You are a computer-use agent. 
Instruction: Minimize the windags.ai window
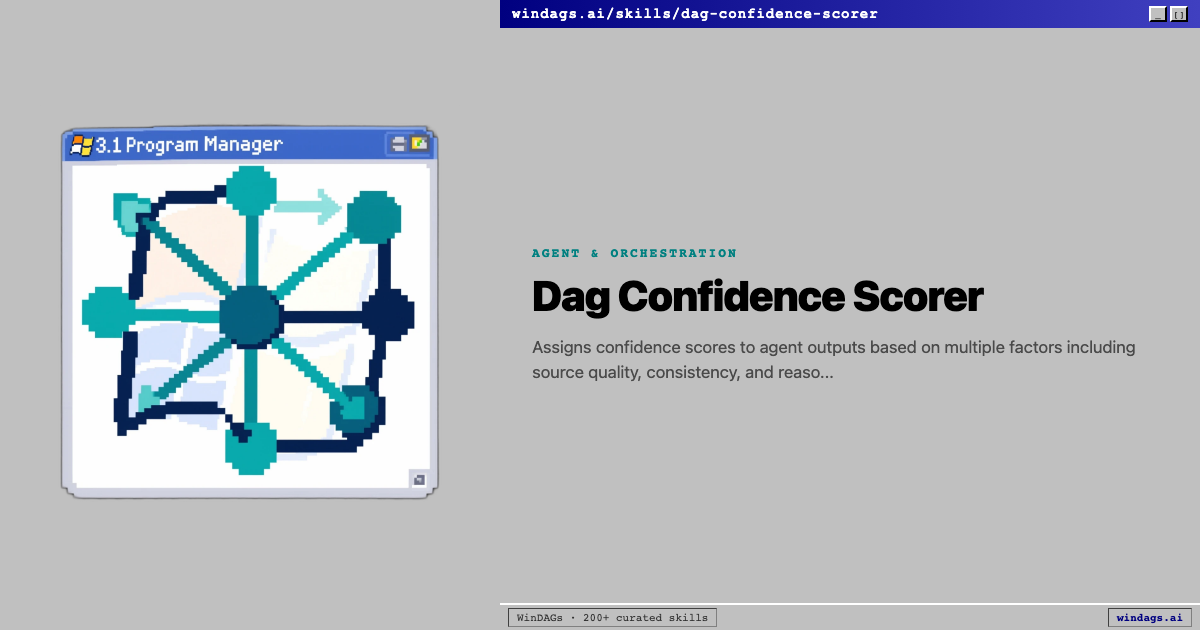[x=1158, y=14]
